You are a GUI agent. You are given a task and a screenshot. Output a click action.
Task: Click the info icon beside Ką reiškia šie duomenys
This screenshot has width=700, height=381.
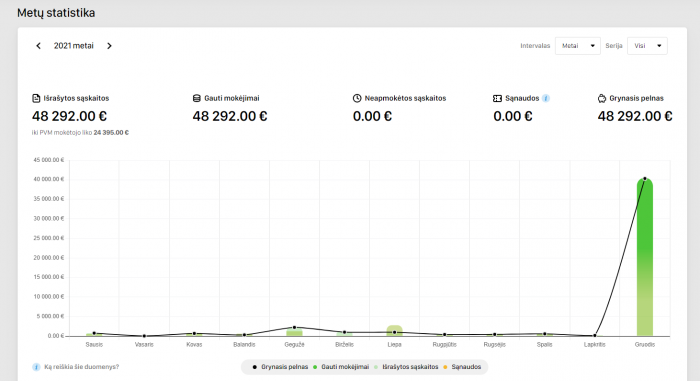tap(36, 367)
